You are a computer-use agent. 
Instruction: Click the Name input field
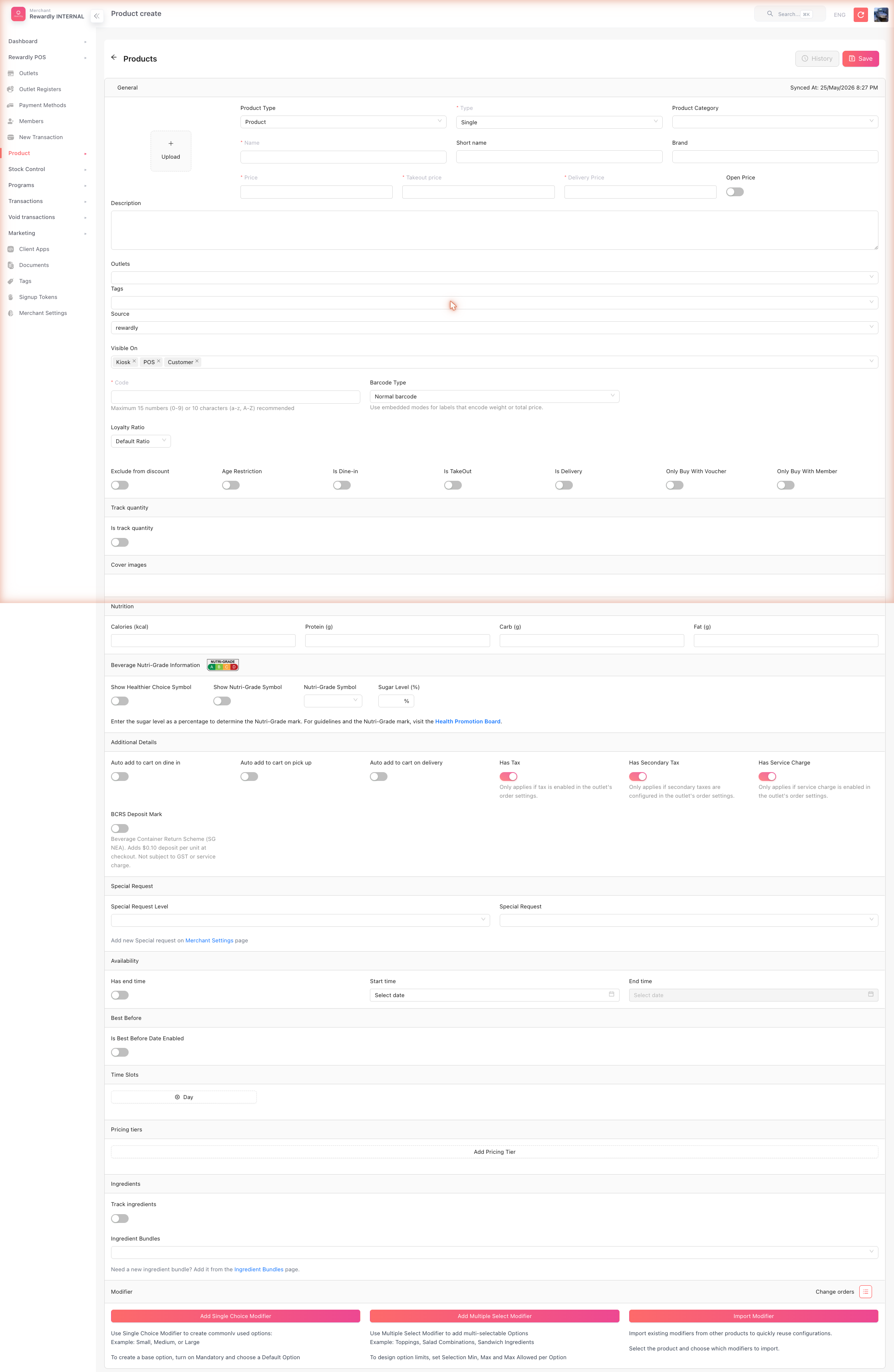(x=343, y=157)
